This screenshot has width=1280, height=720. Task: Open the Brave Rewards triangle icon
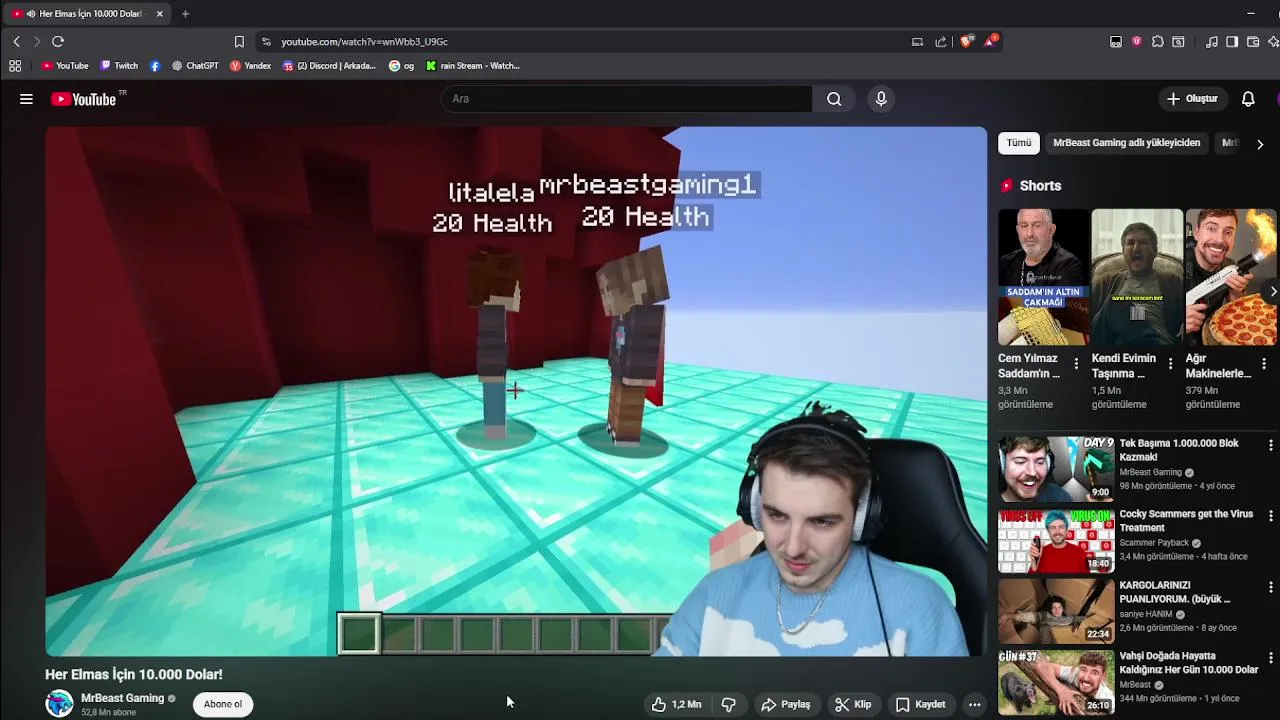pyautogui.click(x=990, y=41)
